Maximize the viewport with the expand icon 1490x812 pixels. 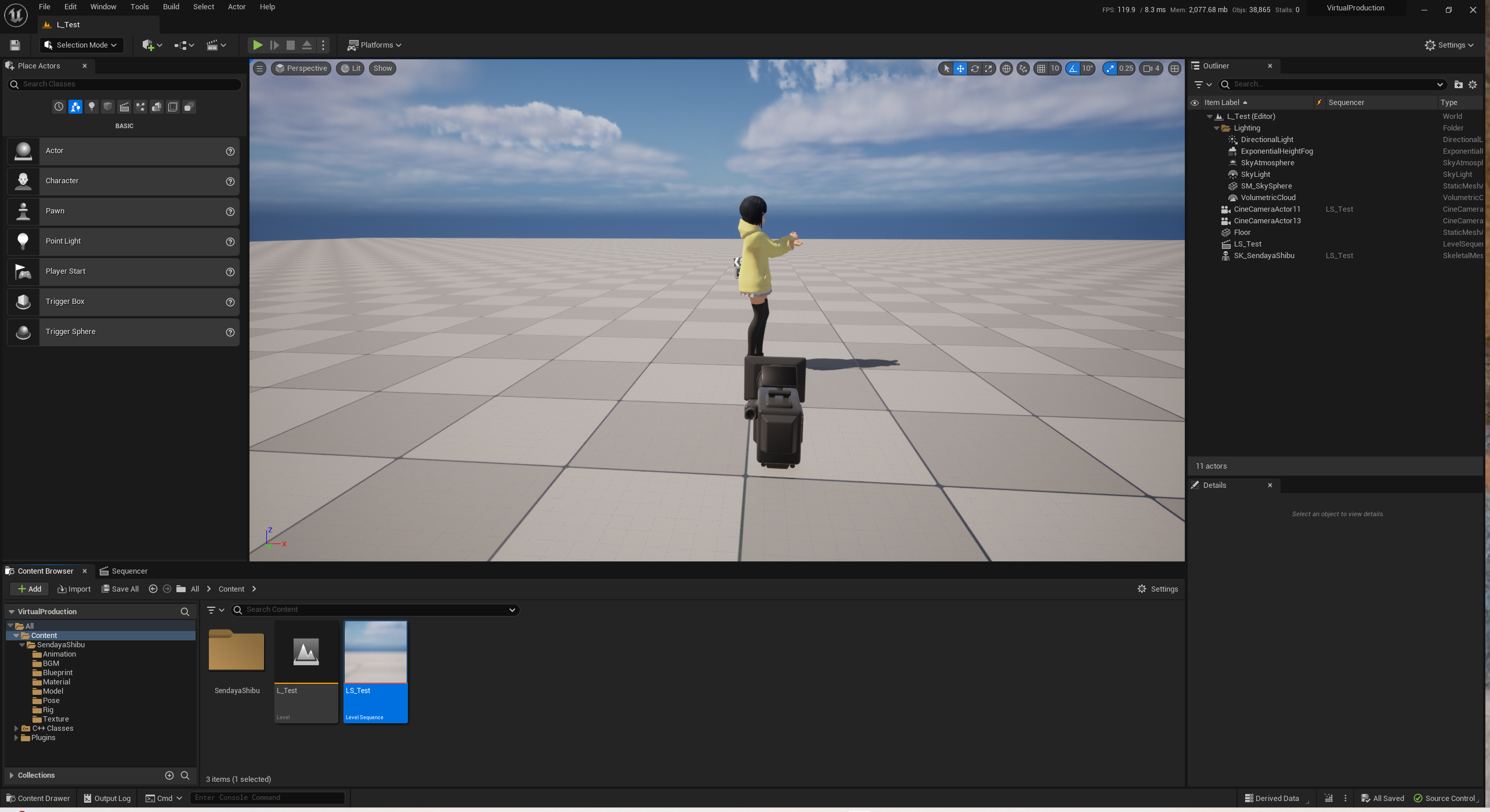click(1174, 68)
